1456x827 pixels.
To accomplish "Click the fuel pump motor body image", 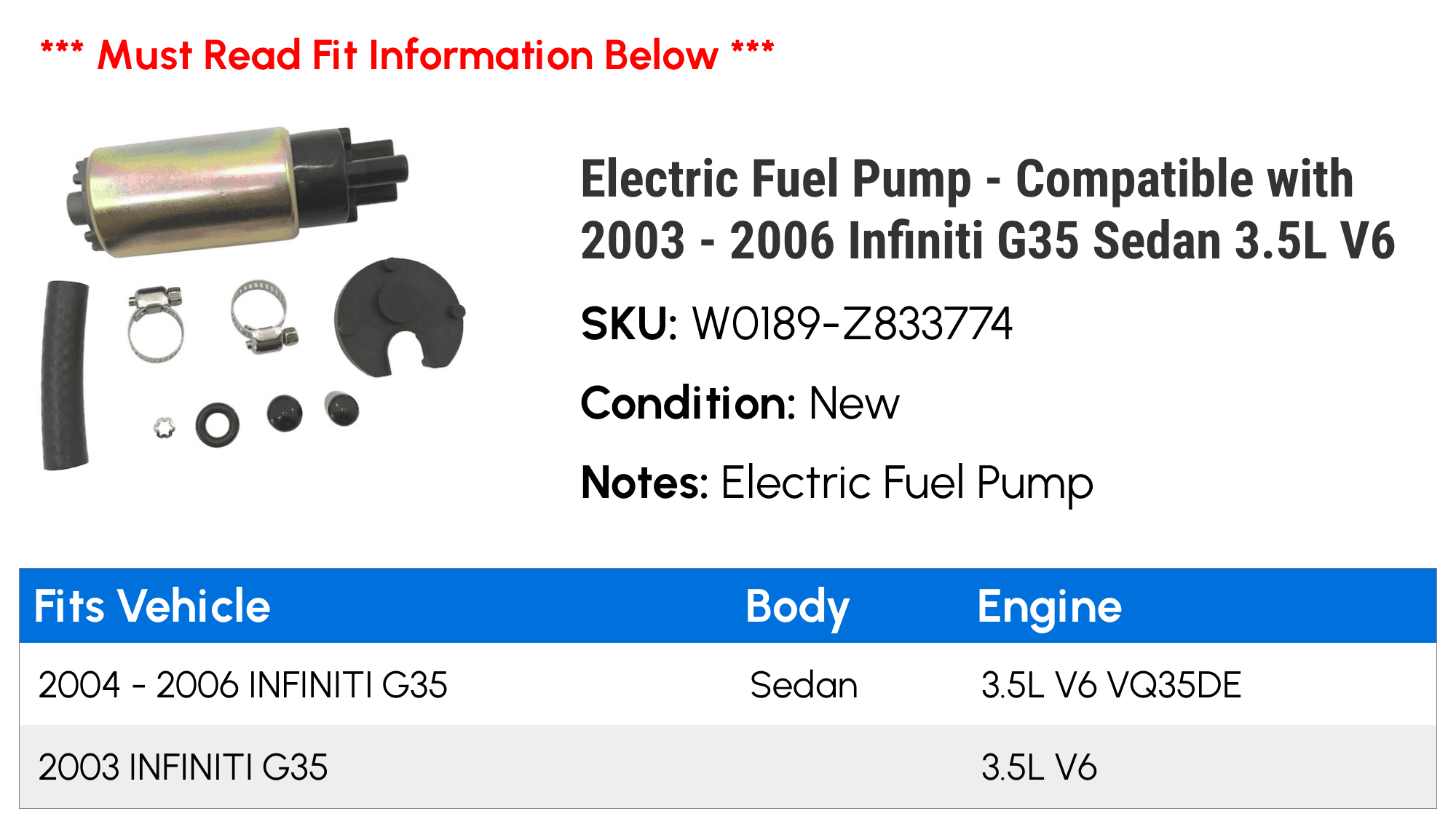I will (x=218, y=191).
